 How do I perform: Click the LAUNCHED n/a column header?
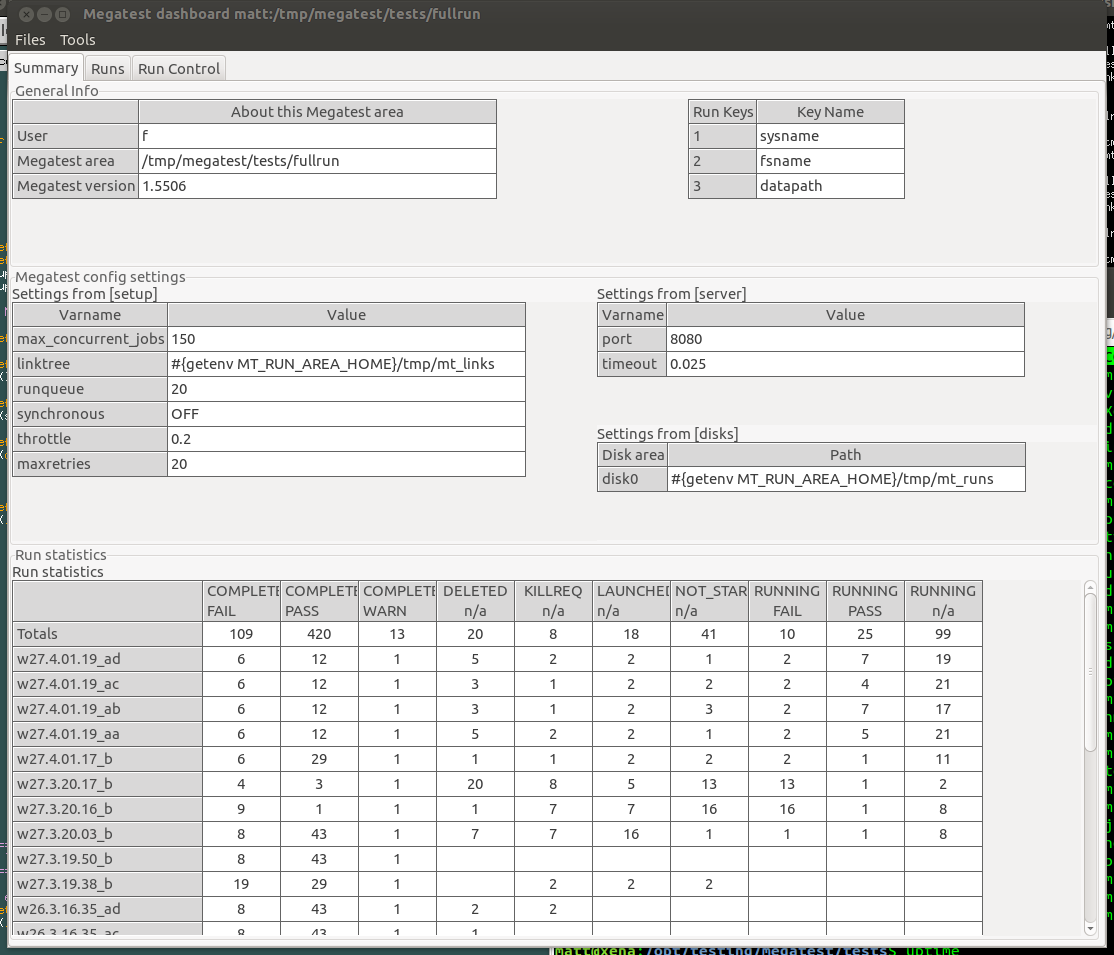coord(632,601)
